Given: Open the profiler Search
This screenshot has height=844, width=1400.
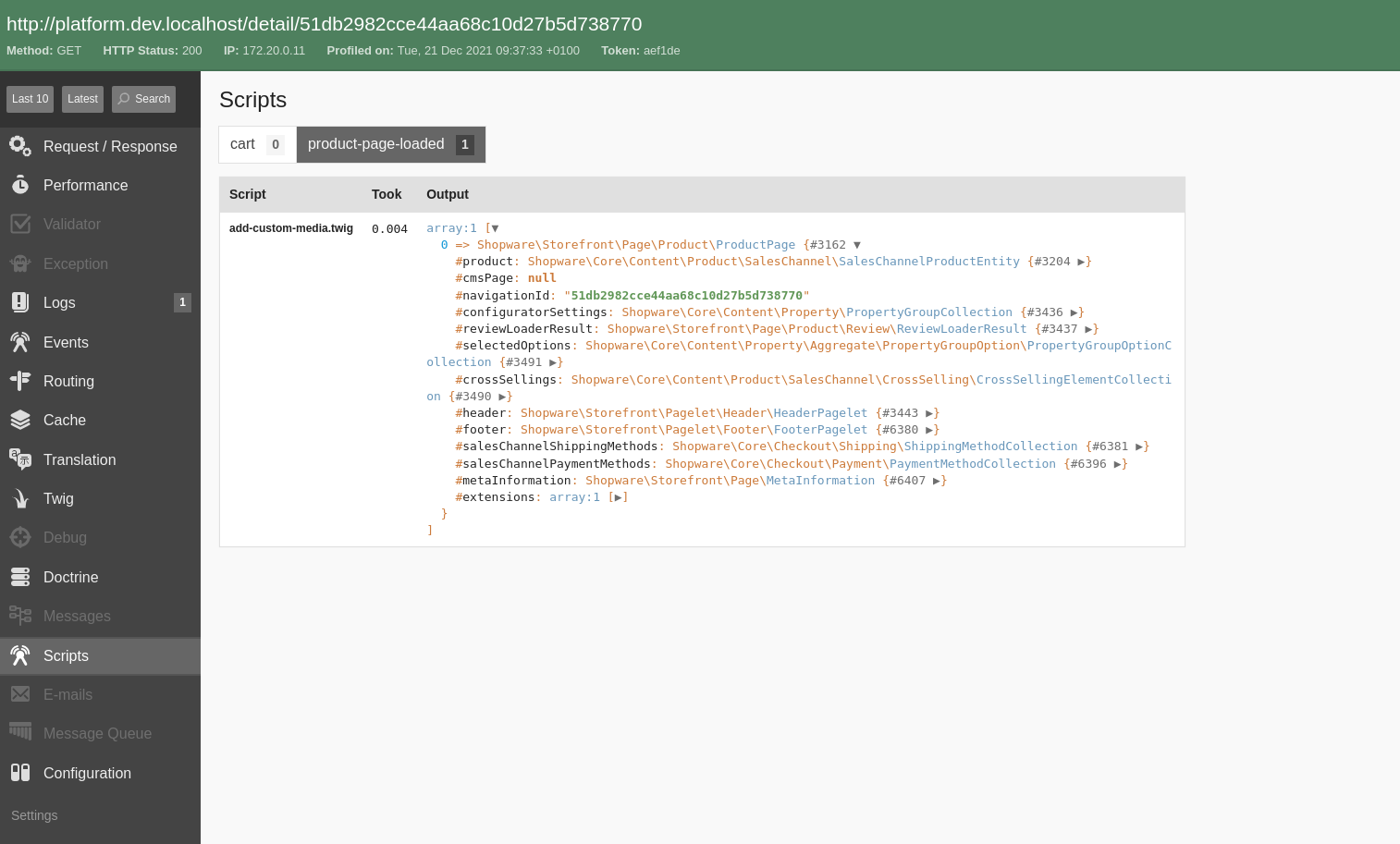Looking at the screenshot, I should 143,99.
